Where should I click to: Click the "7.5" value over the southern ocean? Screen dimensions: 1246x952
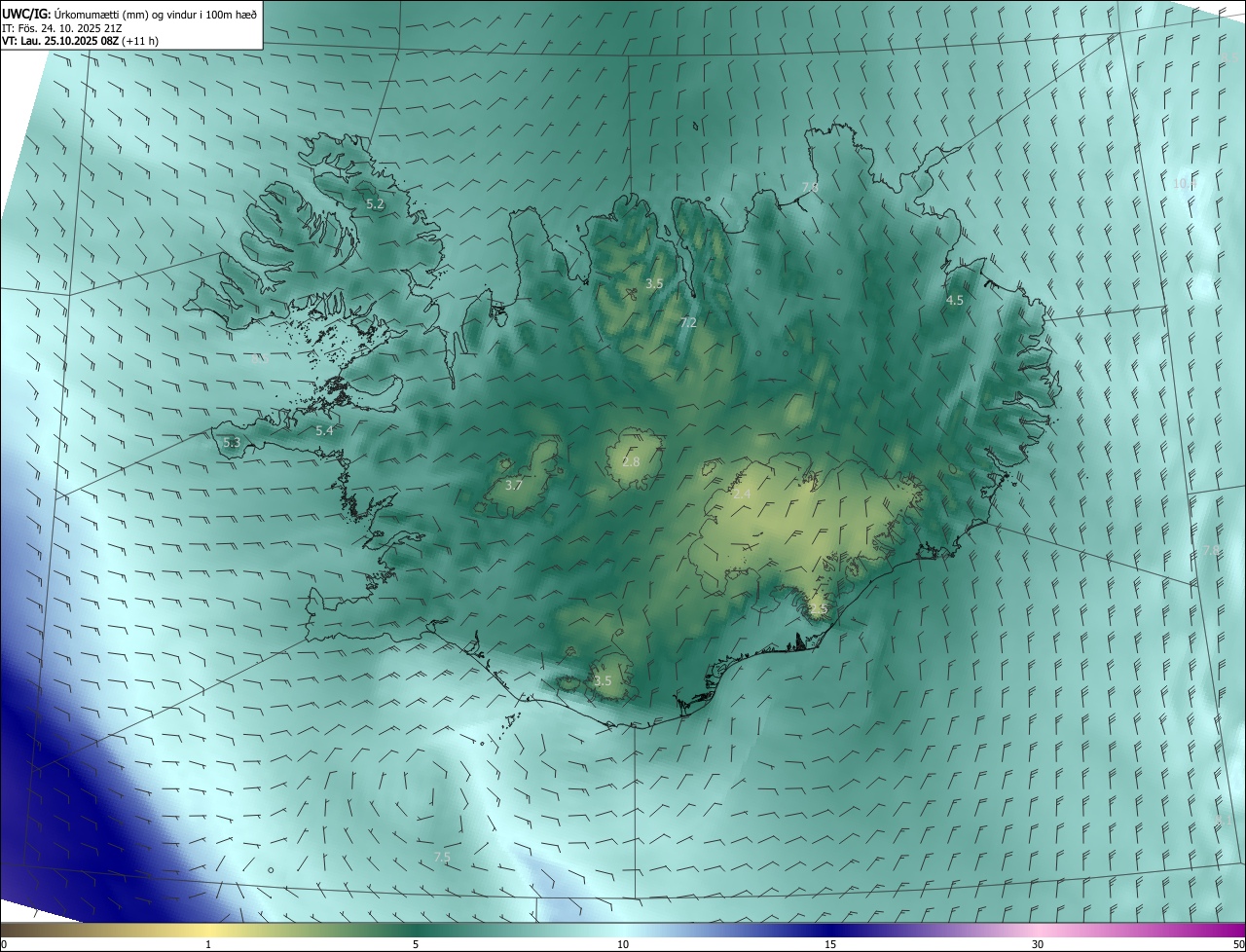click(x=442, y=857)
